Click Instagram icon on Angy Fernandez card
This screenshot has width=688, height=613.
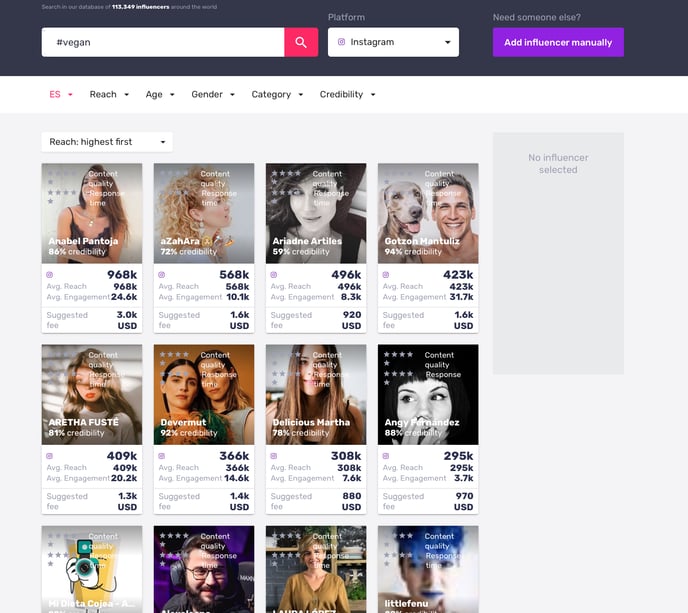coord(386,456)
